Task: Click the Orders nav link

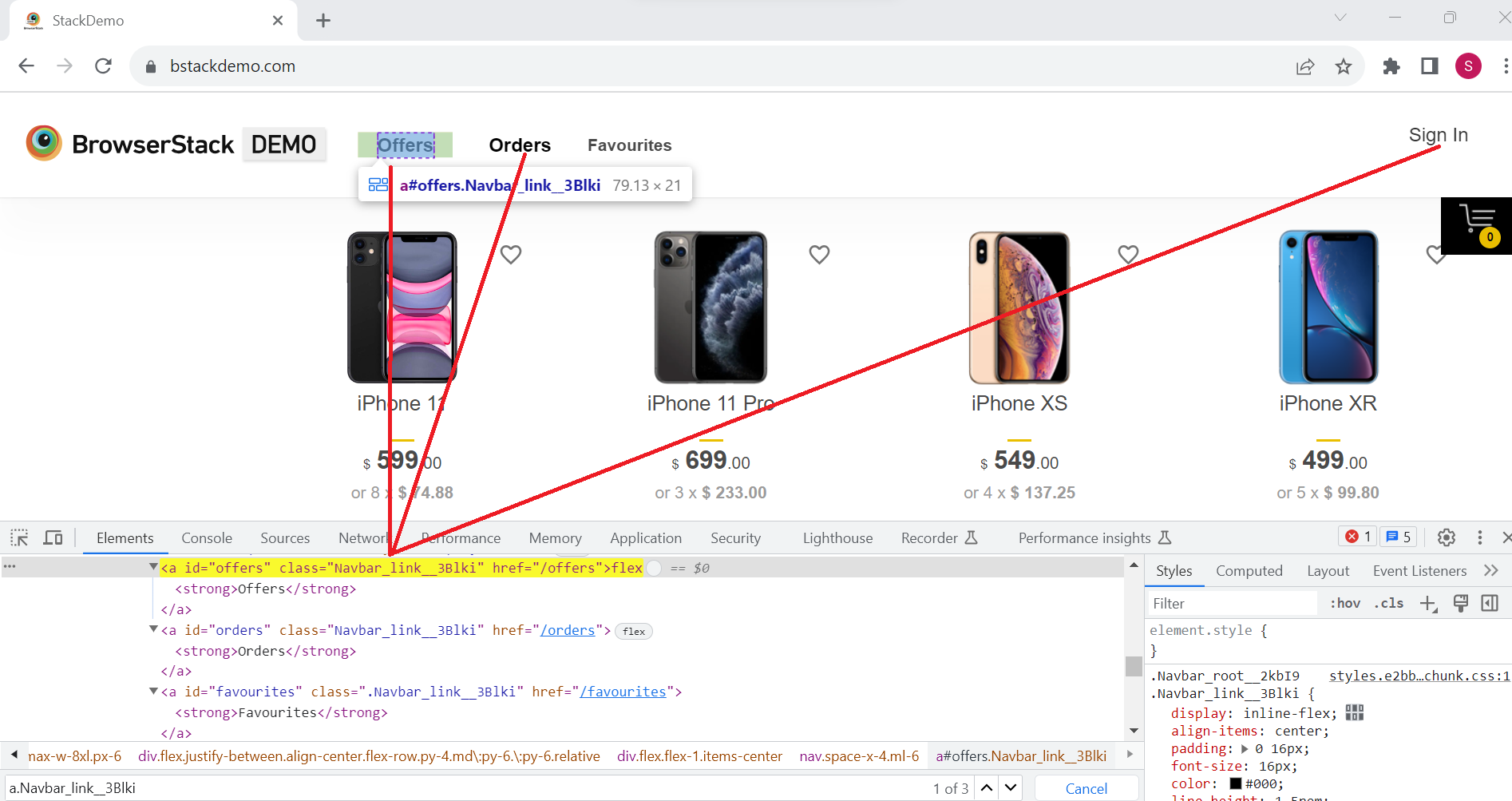Action: coord(520,145)
